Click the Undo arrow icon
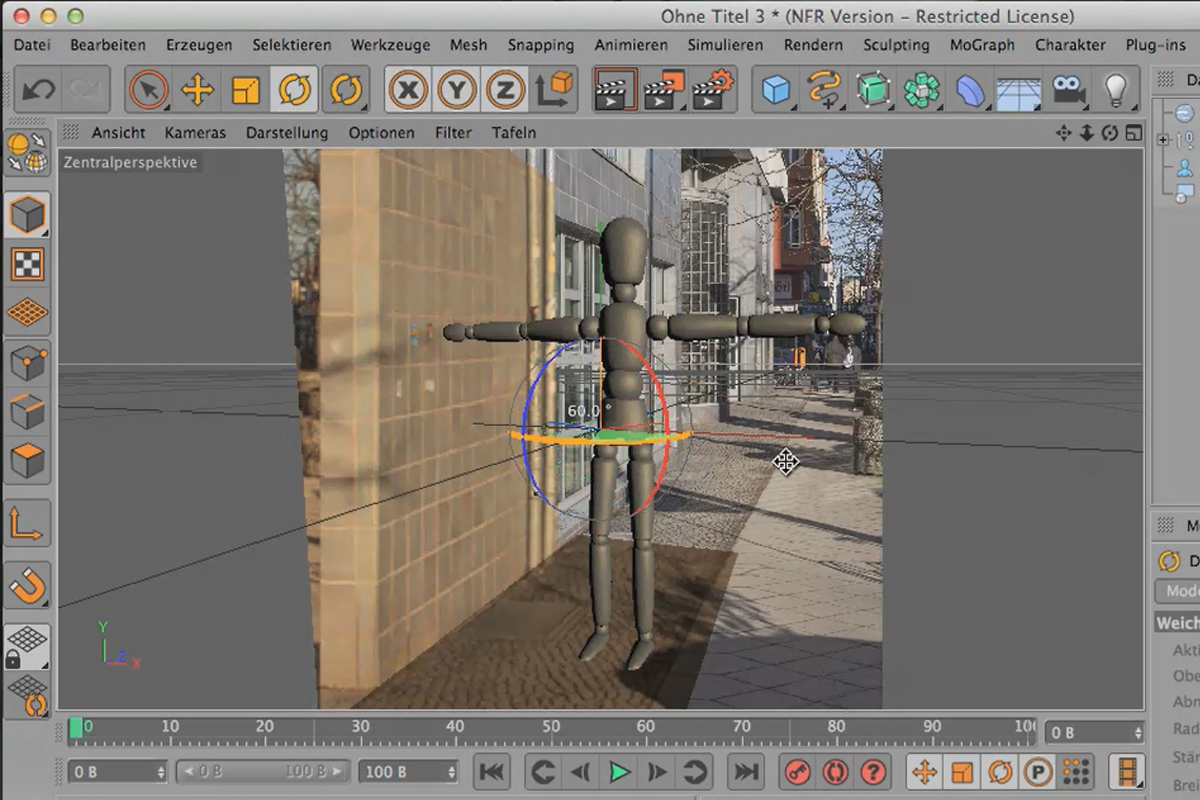The height and width of the screenshot is (800, 1200). 39,91
